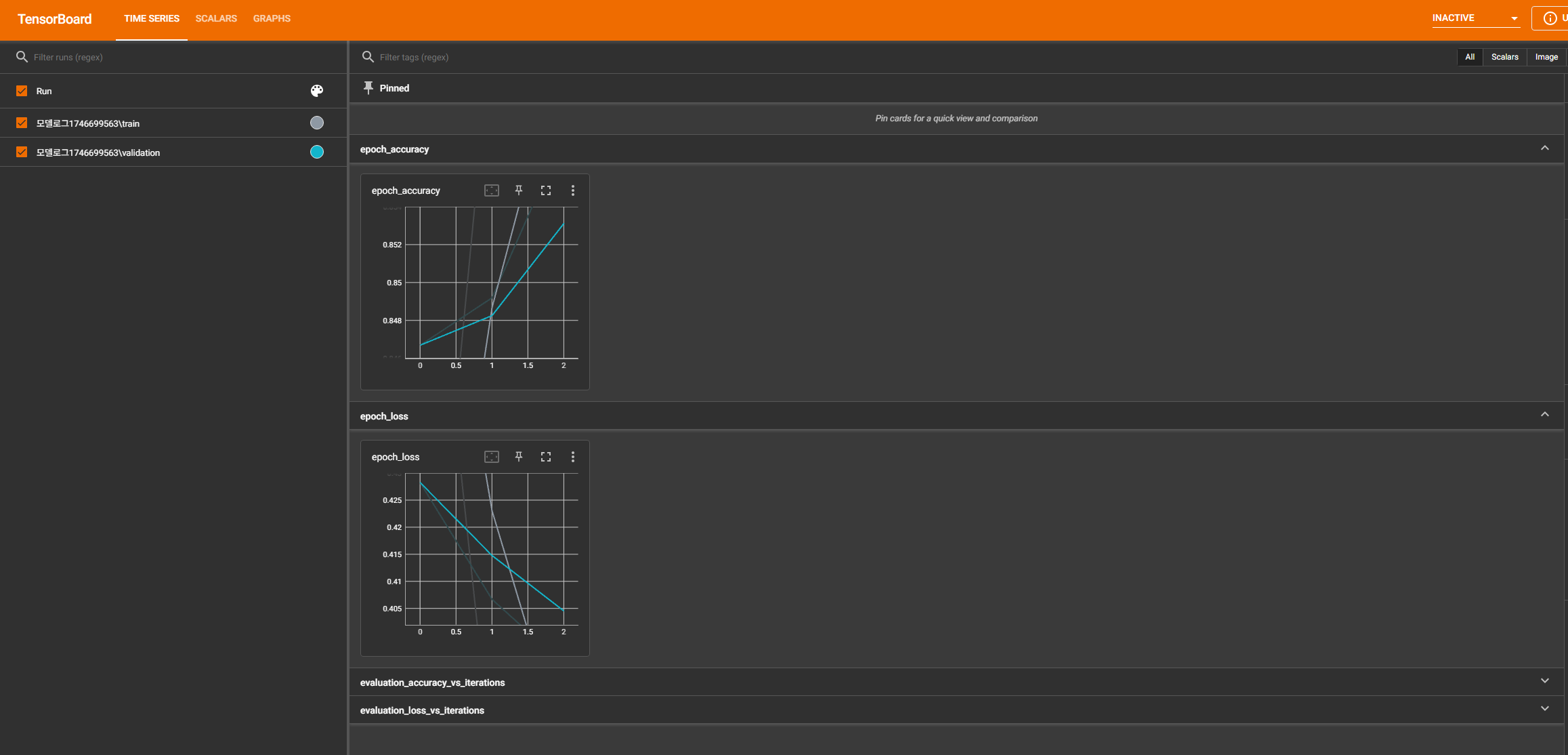1568x755 pixels.
Task: Pin the epoch_accuracy card
Action: pyautogui.click(x=519, y=190)
